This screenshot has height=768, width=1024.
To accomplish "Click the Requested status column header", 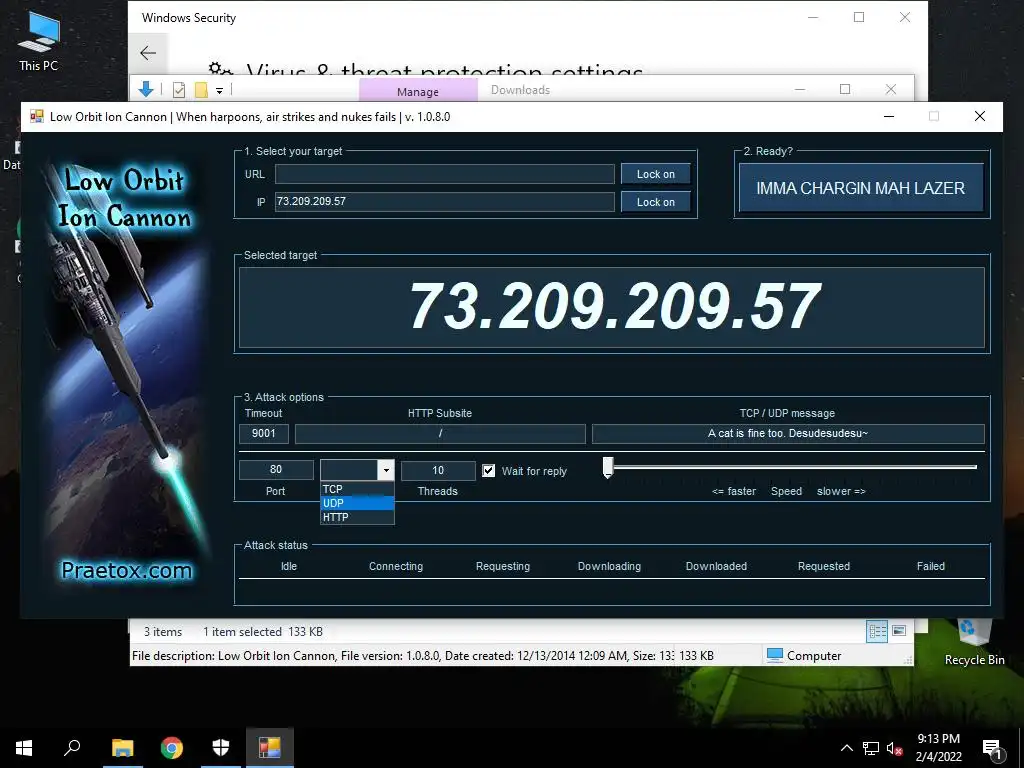I will click(824, 566).
